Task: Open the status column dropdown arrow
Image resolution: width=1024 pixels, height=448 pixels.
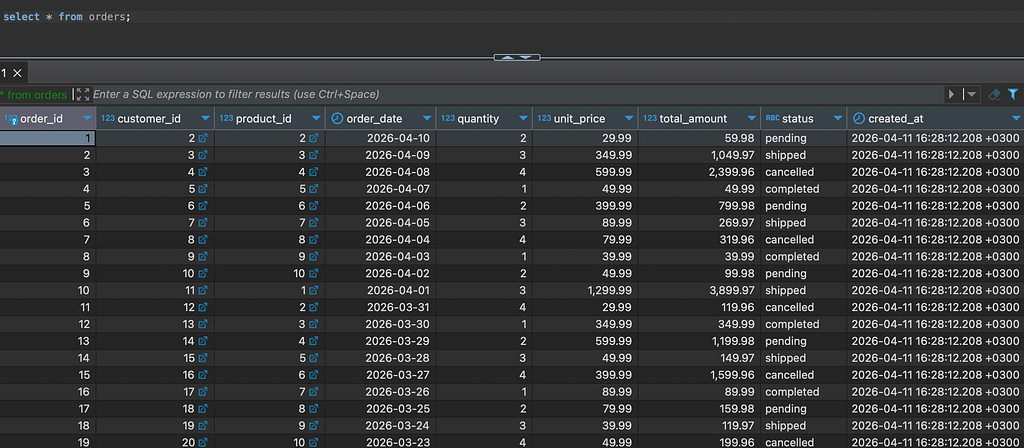Action: pos(838,119)
